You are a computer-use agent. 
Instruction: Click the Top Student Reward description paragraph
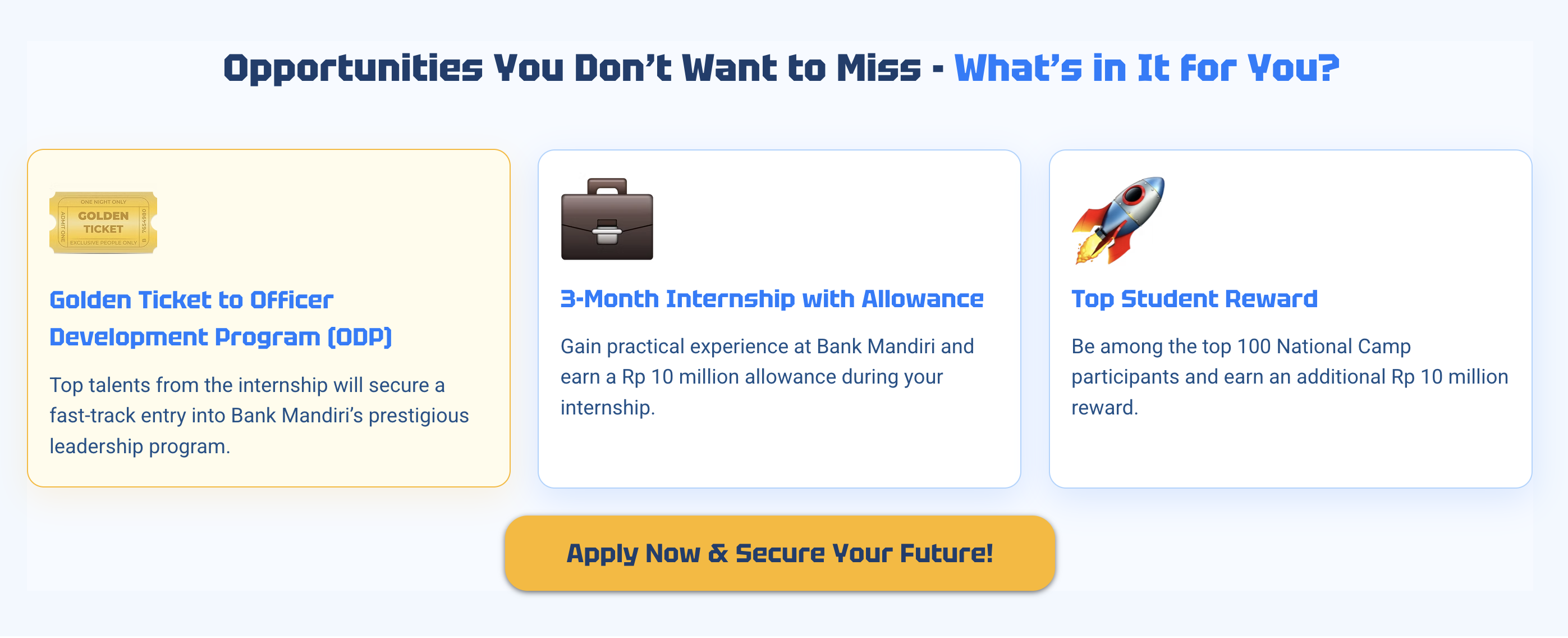click(1289, 377)
